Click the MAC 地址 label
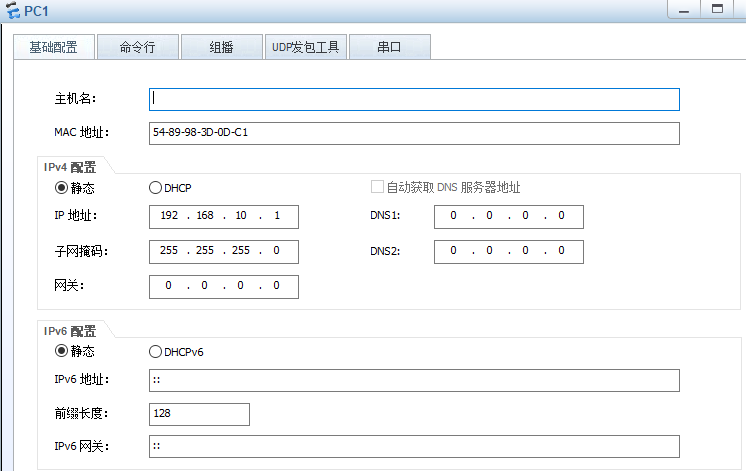Viewport: 746px width, 471px height. [81, 132]
